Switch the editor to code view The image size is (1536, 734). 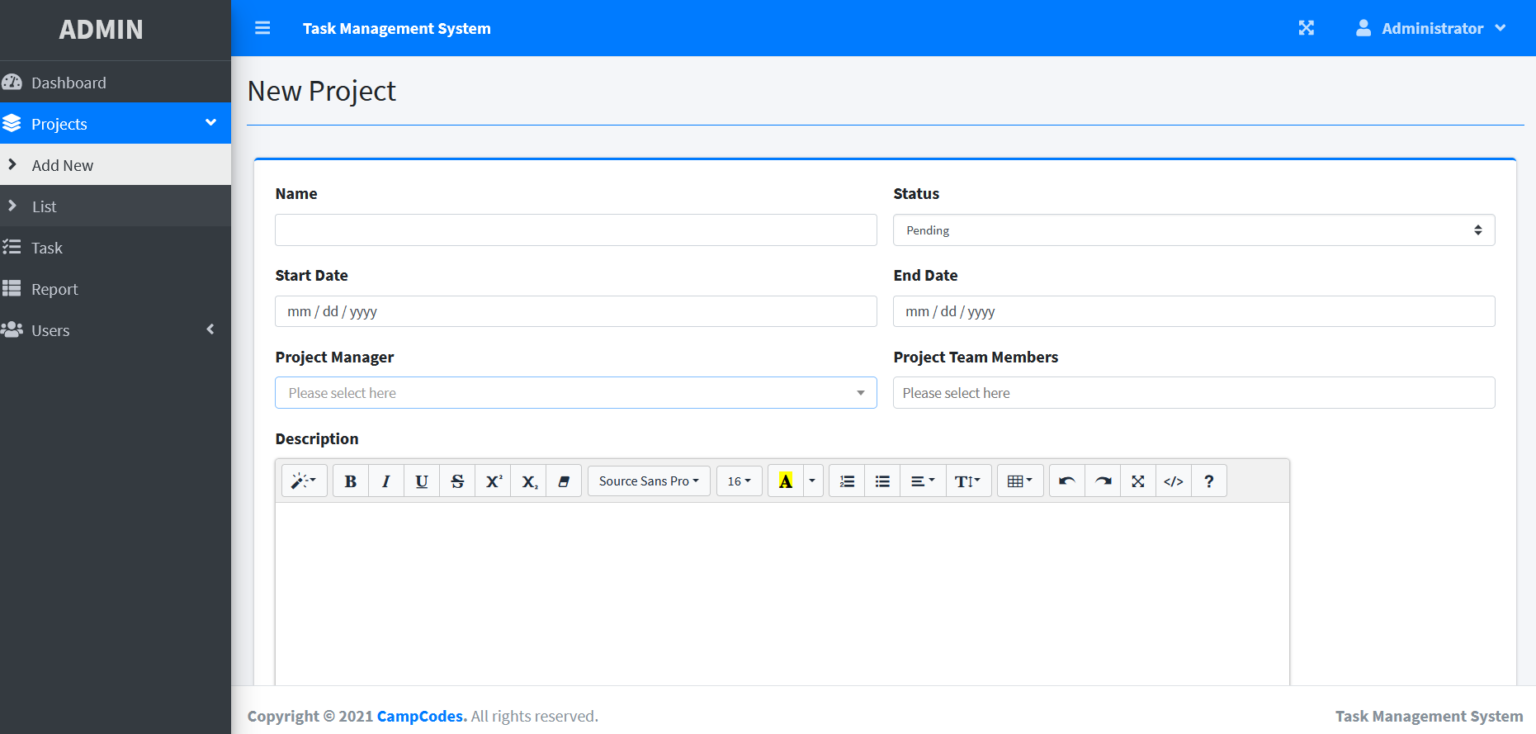pos(1173,481)
